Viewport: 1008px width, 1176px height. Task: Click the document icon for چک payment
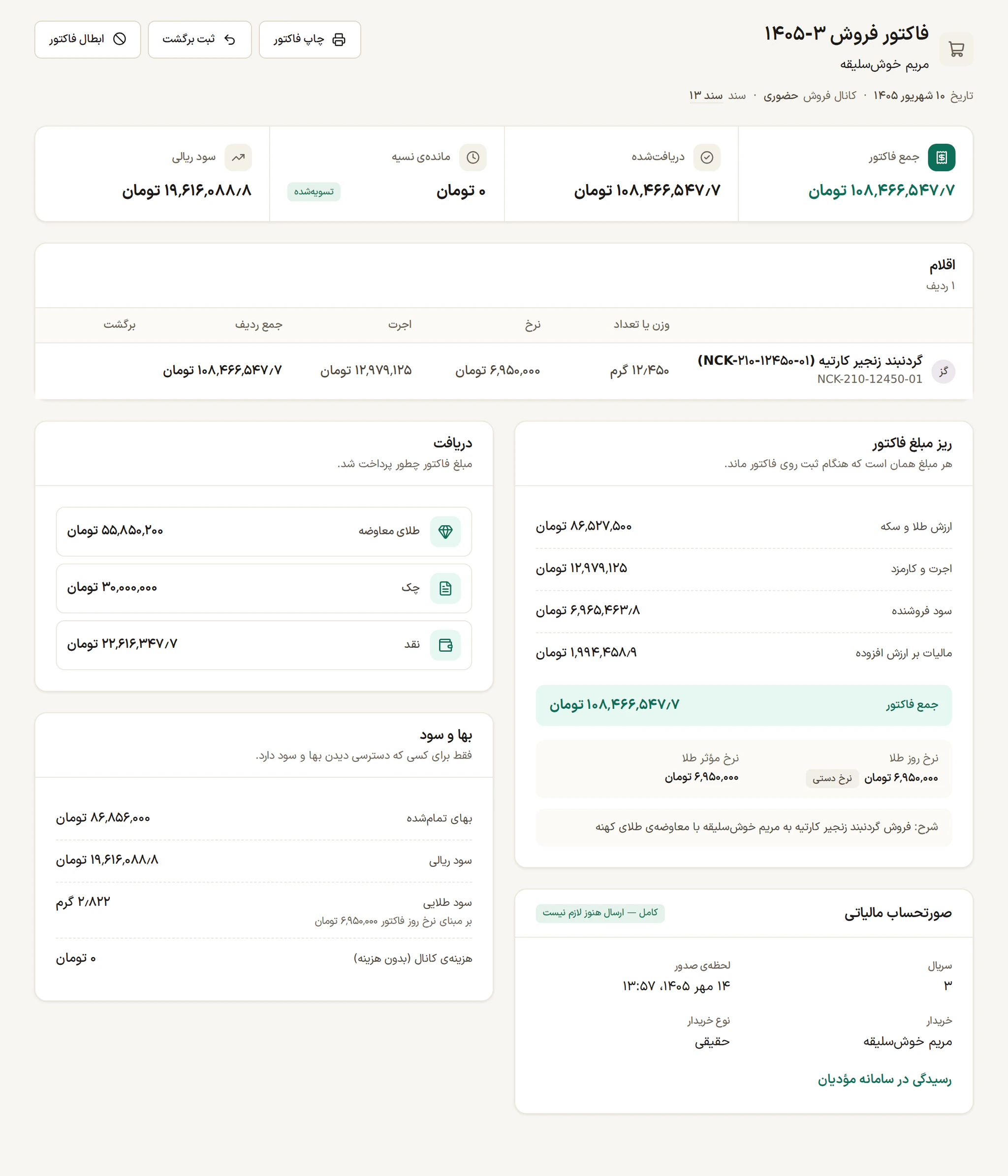[x=445, y=589]
